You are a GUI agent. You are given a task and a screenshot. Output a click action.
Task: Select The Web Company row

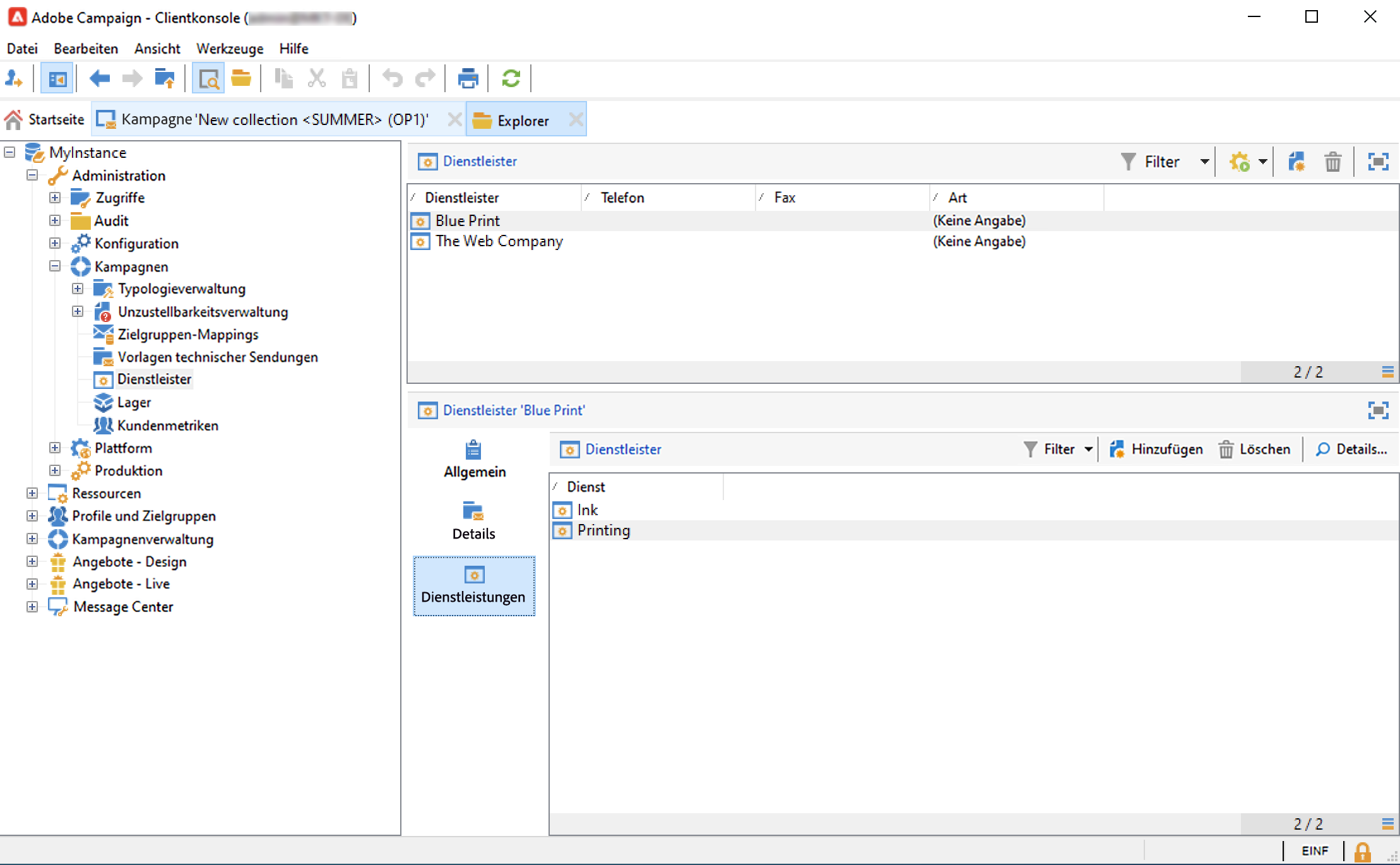click(x=499, y=241)
